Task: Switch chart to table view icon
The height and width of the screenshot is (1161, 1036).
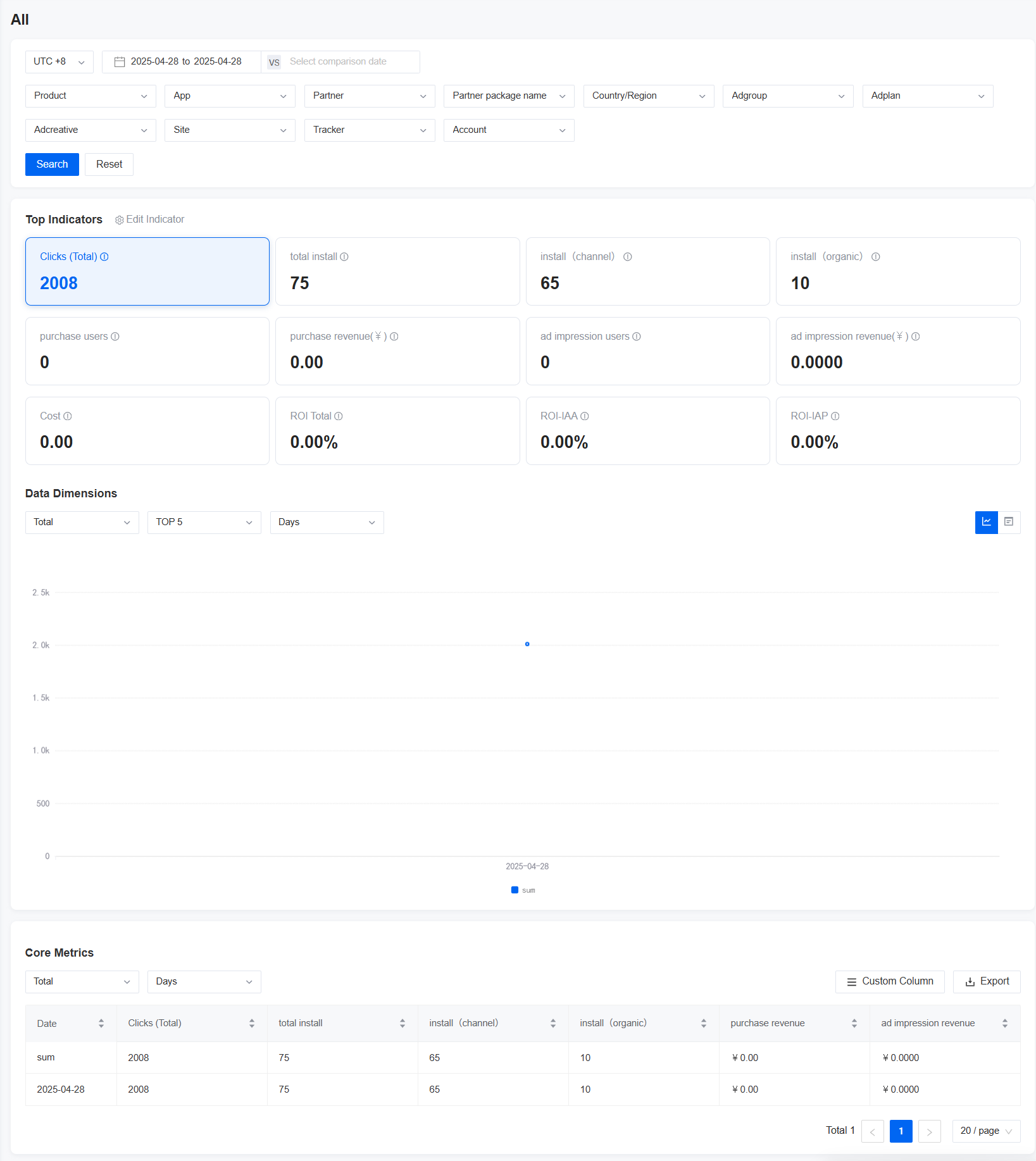Action: pos(1010,522)
